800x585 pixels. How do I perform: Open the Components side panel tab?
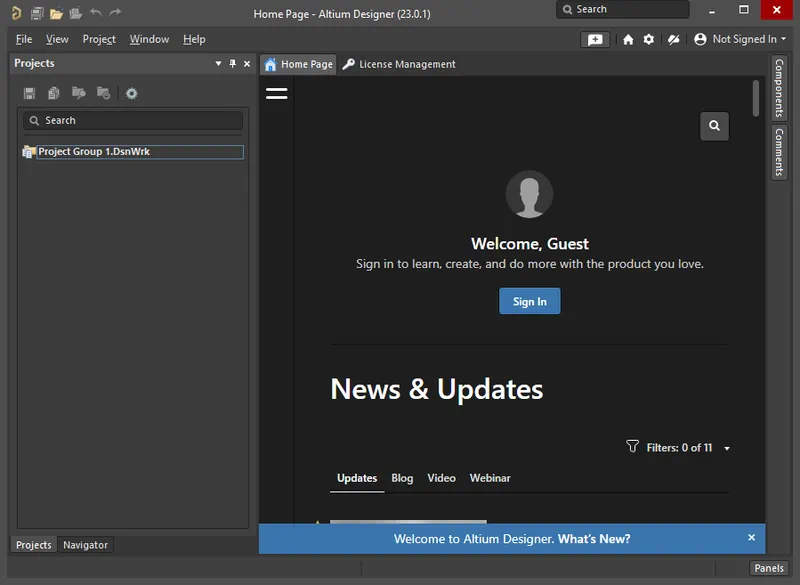[x=779, y=88]
